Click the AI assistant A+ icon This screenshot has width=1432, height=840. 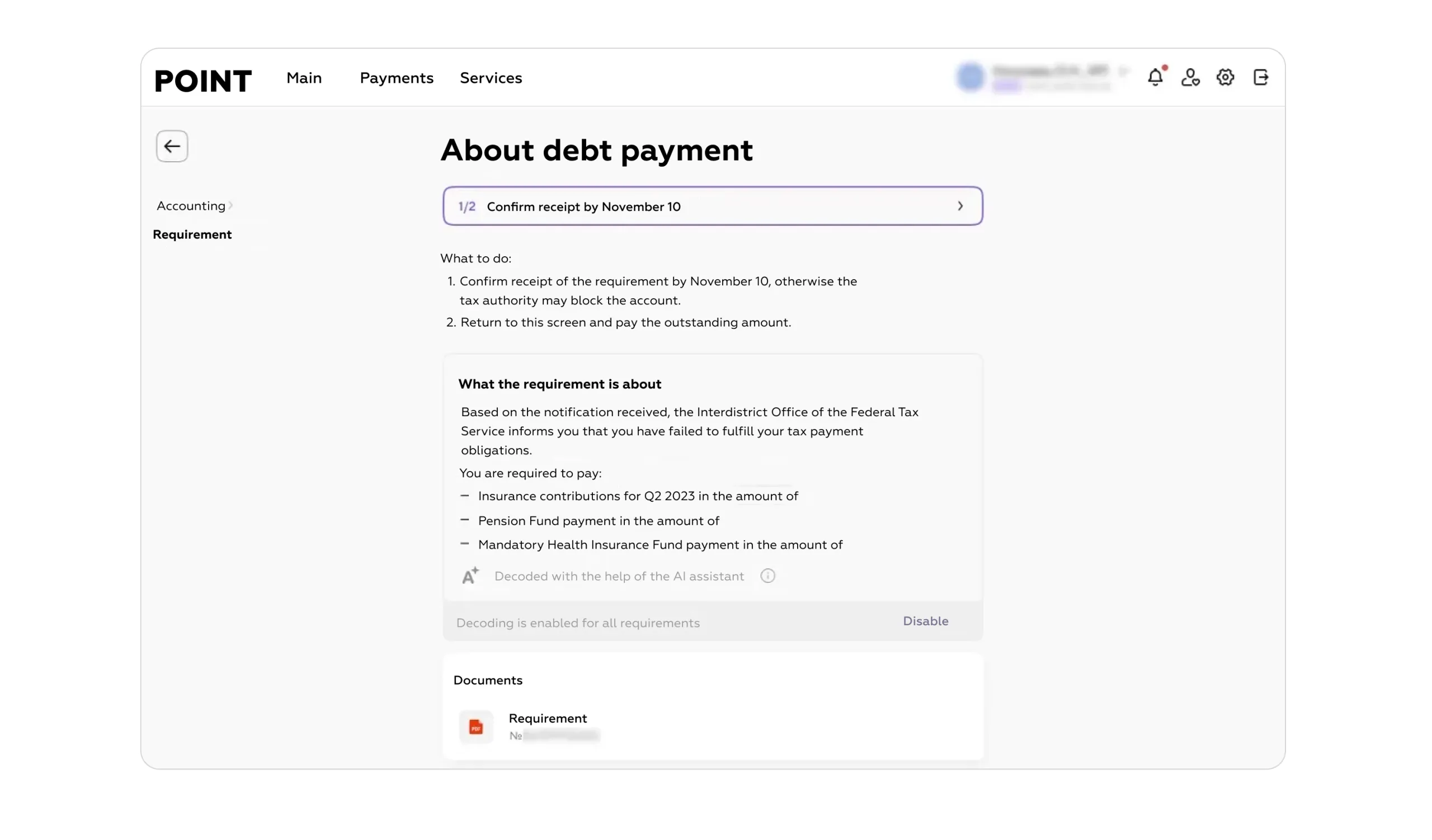(470, 575)
